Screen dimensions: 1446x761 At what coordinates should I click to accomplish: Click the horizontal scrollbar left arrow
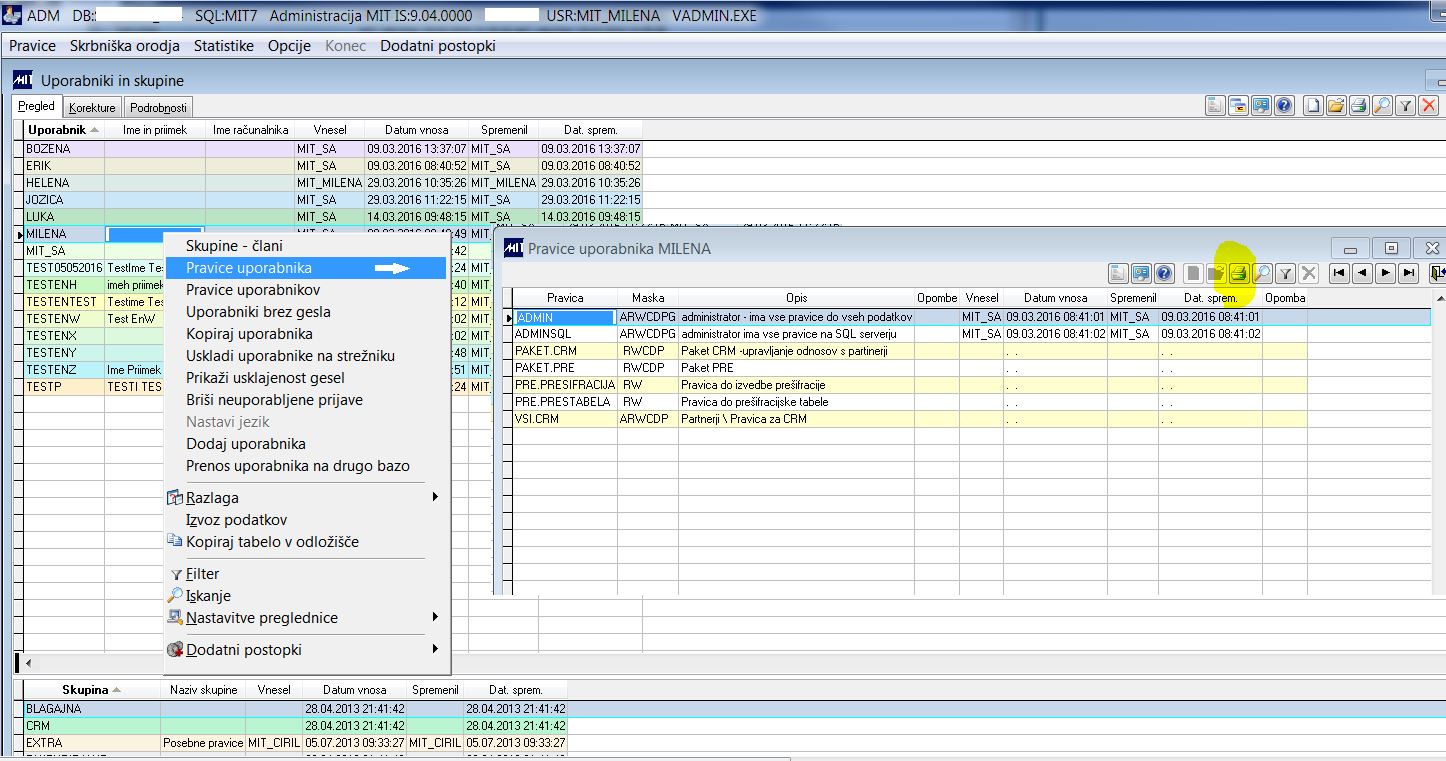pos(29,663)
